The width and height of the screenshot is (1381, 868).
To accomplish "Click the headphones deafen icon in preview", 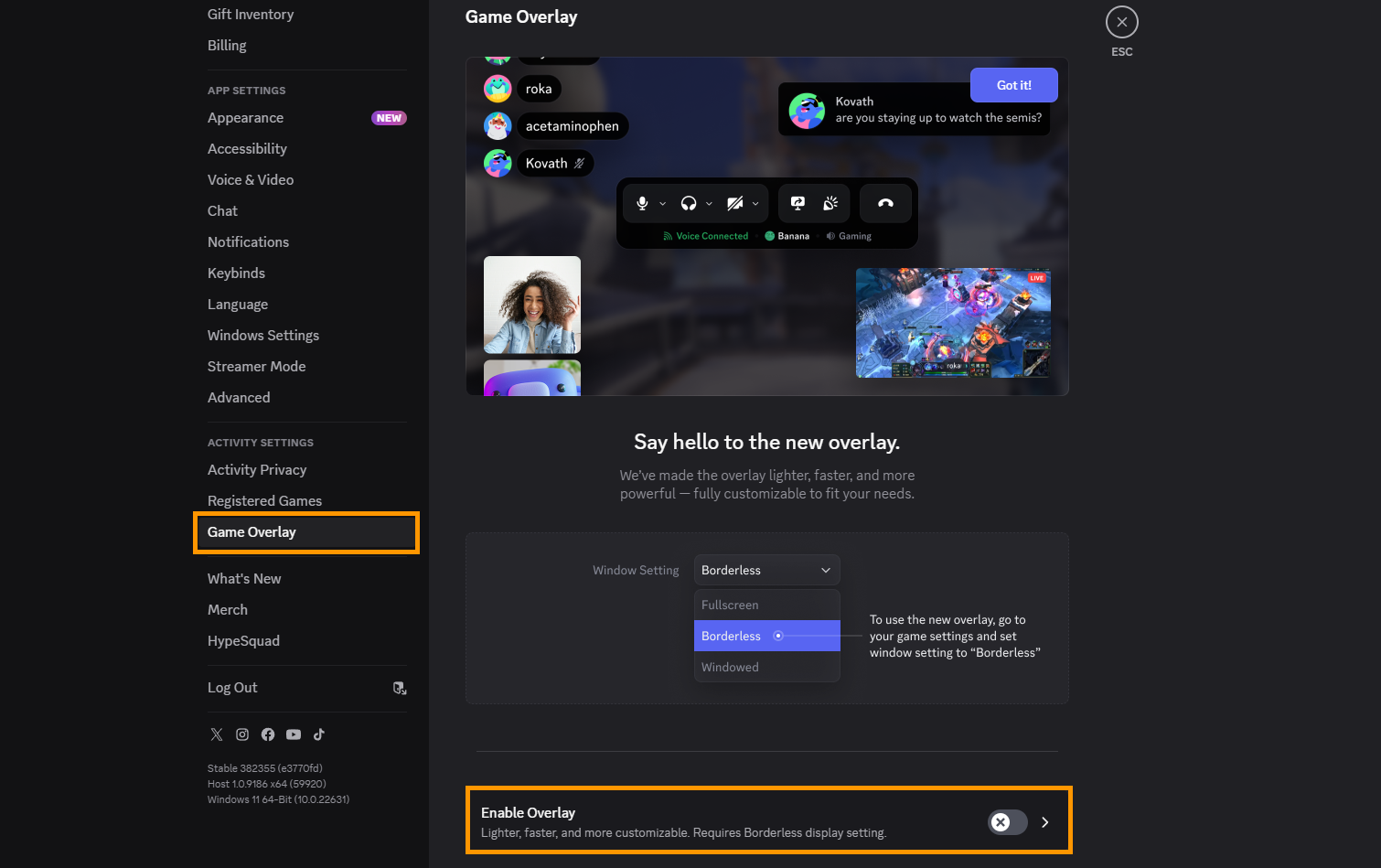I will (x=689, y=203).
